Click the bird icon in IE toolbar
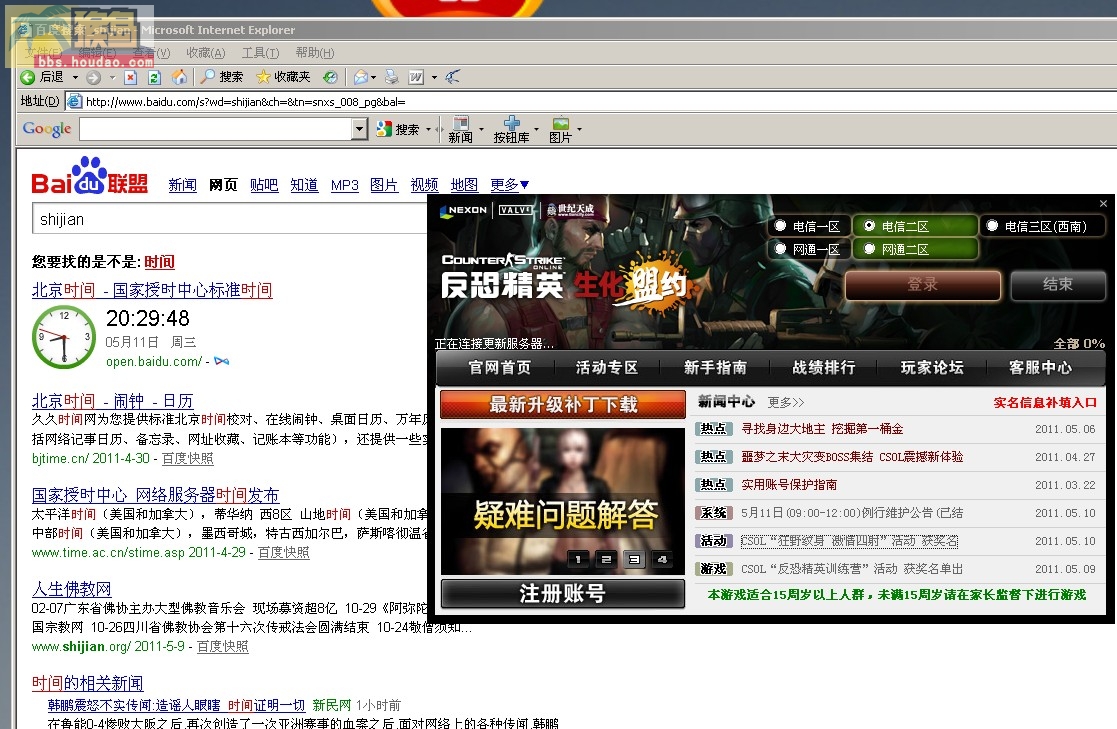Image resolution: width=1117 pixels, height=729 pixels. (x=452, y=76)
